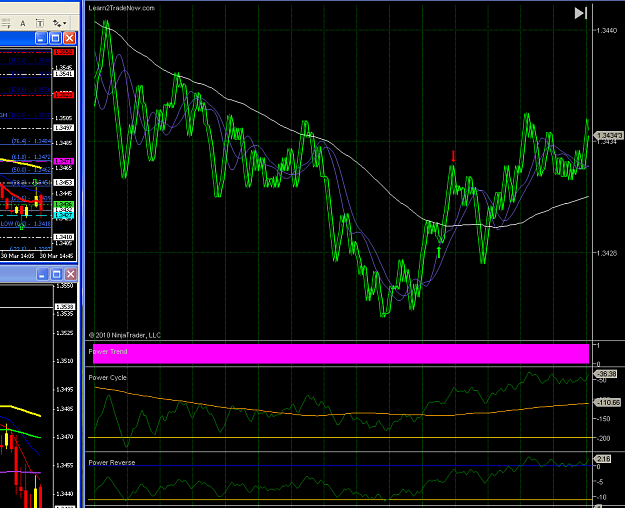The height and width of the screenshot is (508, 625).
Task: Click the 1.3440 price axis label
Action: (607, 30)
